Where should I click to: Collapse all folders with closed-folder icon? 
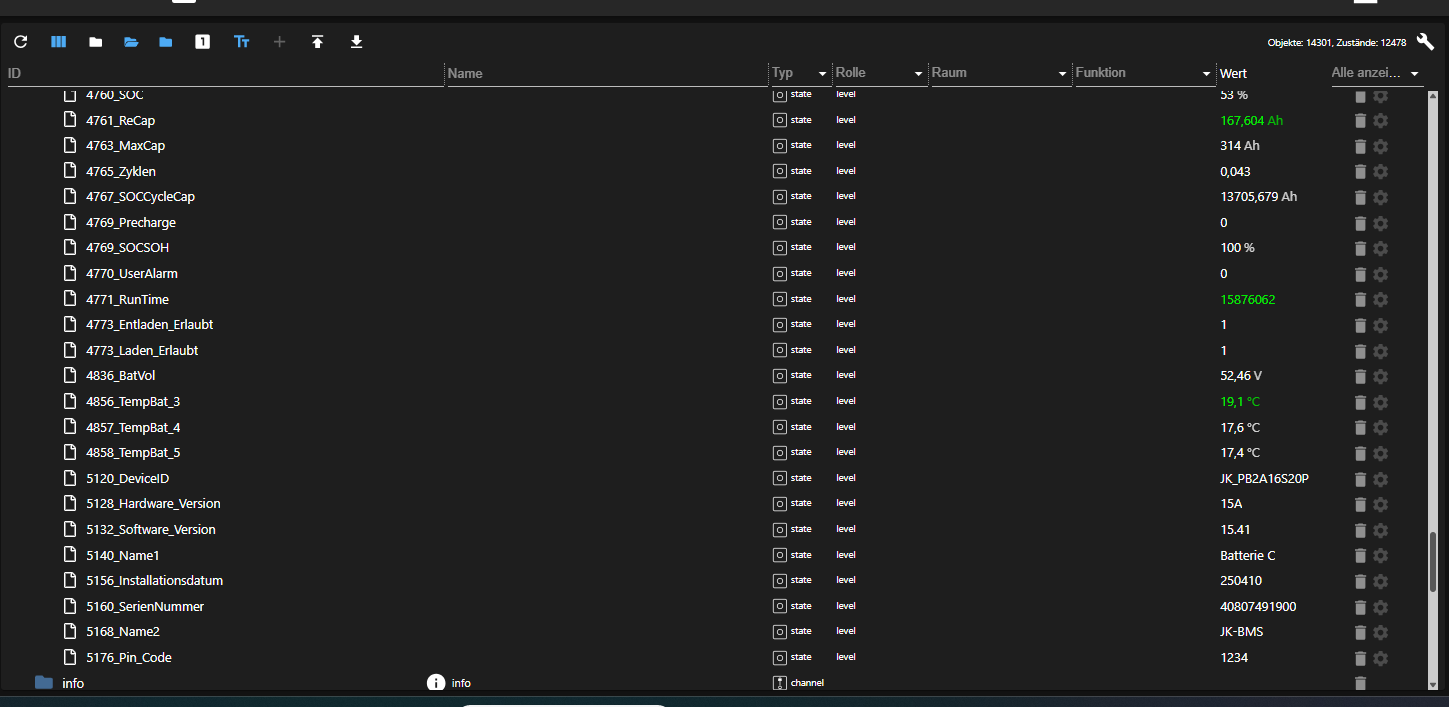tap(95, 42)
